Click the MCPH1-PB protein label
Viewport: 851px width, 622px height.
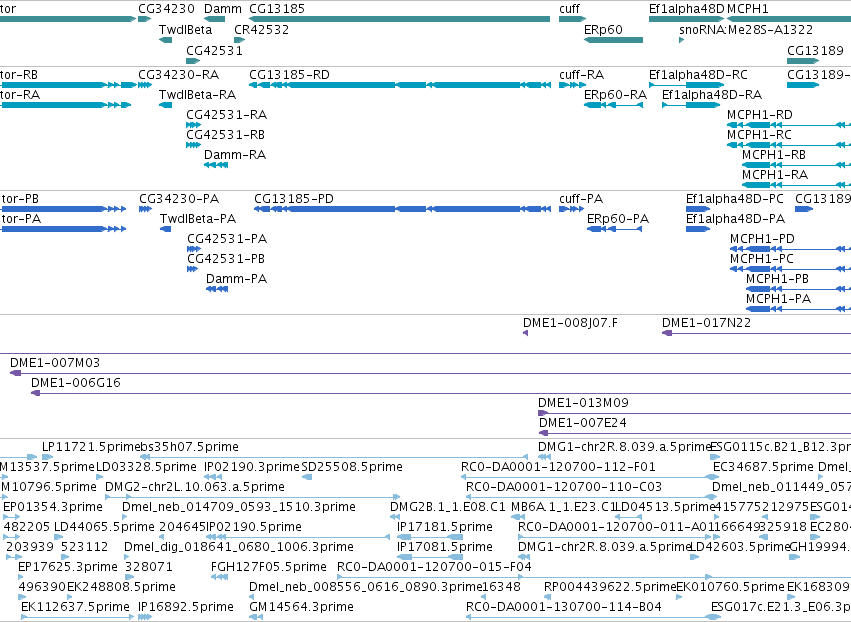(777, 279)
